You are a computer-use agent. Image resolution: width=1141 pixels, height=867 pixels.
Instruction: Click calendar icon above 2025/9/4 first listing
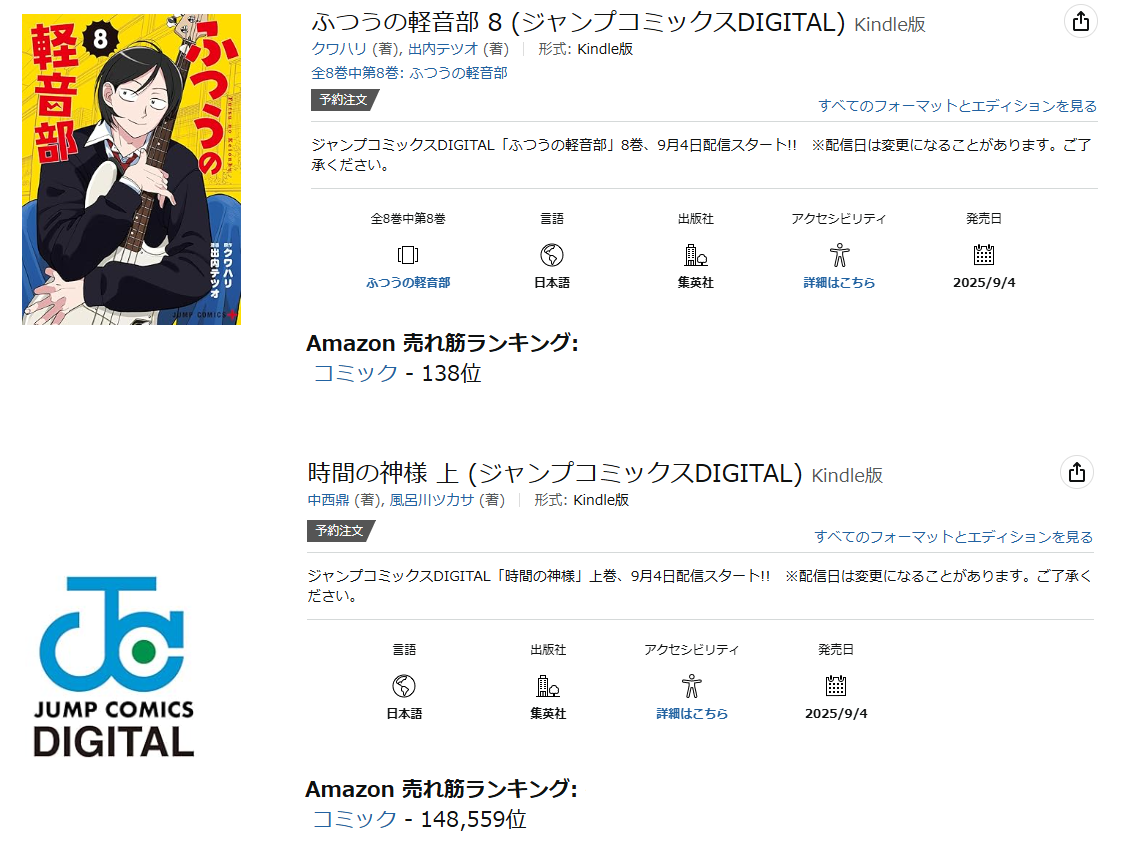(x=984, y=254)
